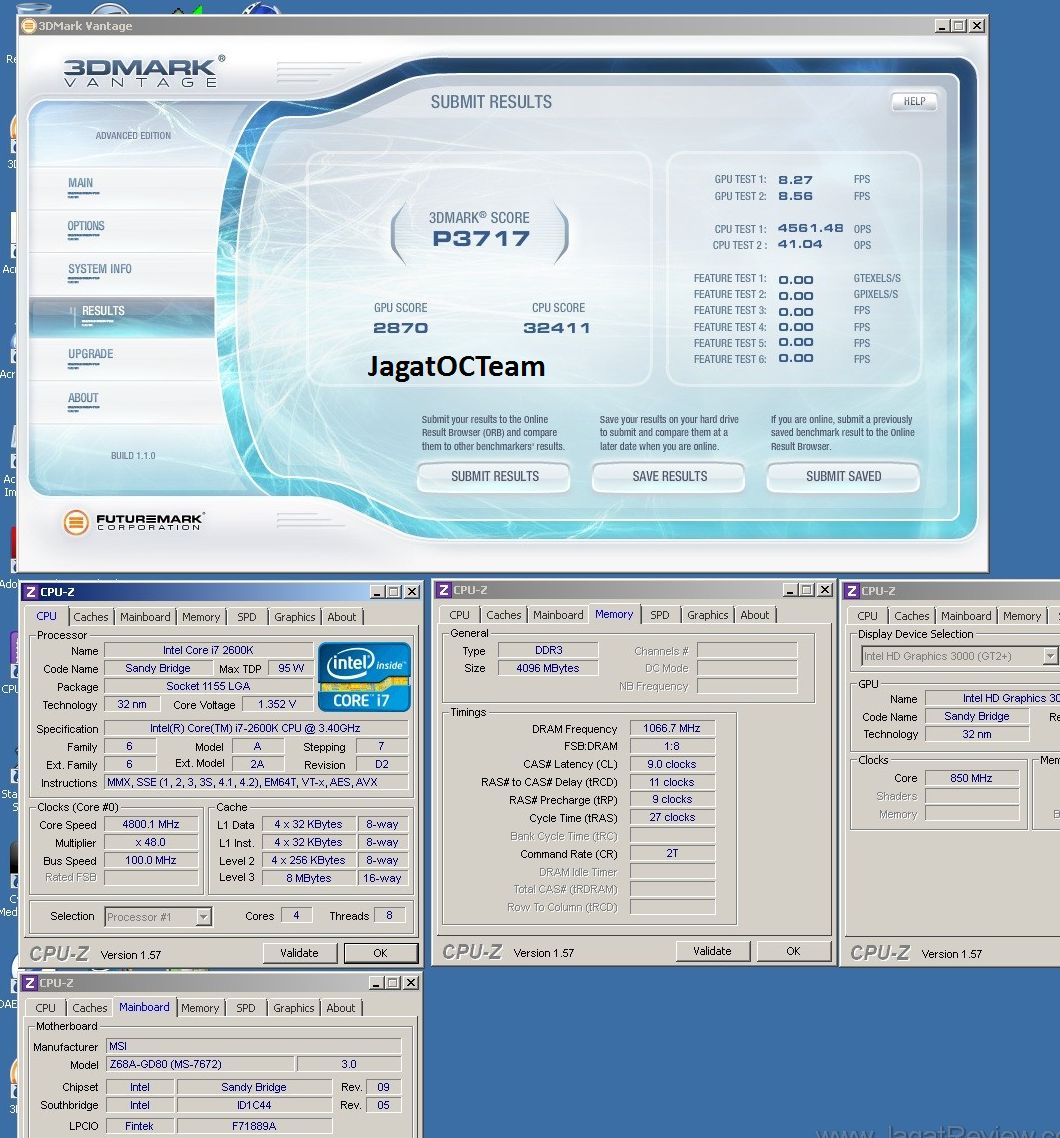Screen dimensions: 1060x1138
Task: Switch to the Graphics tab in the Mainboard window
Action: tap(293, 1008)
